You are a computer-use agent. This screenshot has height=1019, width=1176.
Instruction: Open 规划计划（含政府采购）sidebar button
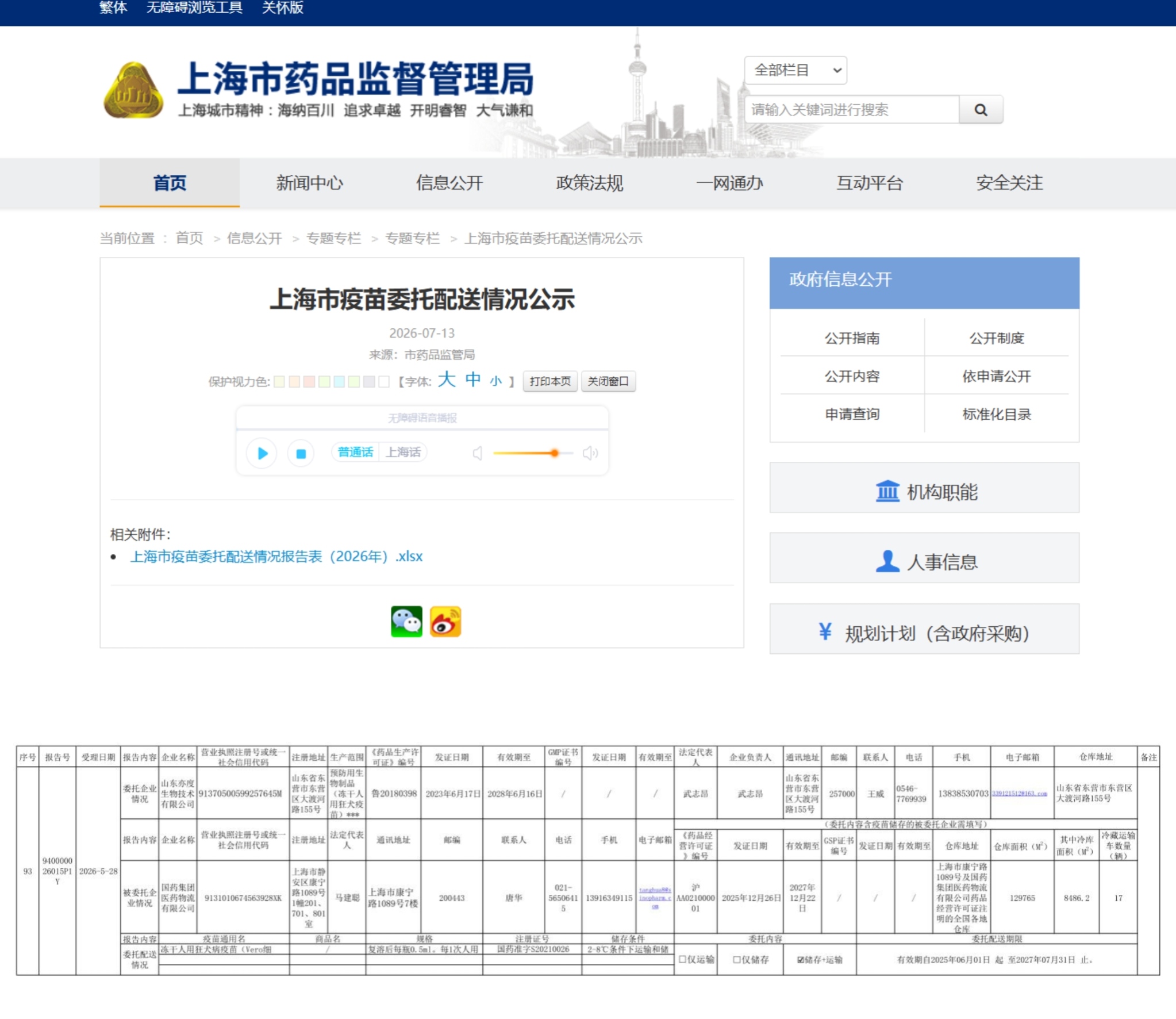924,629
